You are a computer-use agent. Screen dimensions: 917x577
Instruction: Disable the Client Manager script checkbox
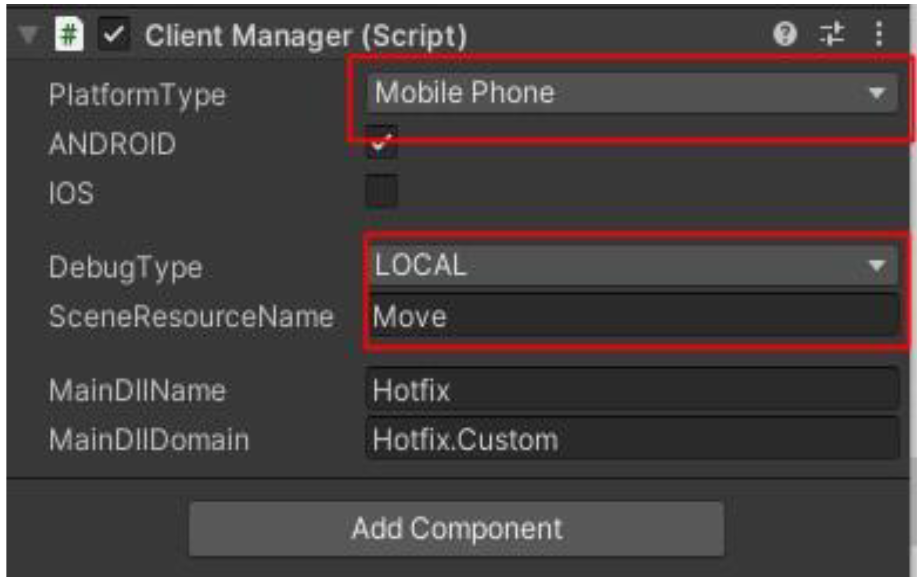pos(115,36)
